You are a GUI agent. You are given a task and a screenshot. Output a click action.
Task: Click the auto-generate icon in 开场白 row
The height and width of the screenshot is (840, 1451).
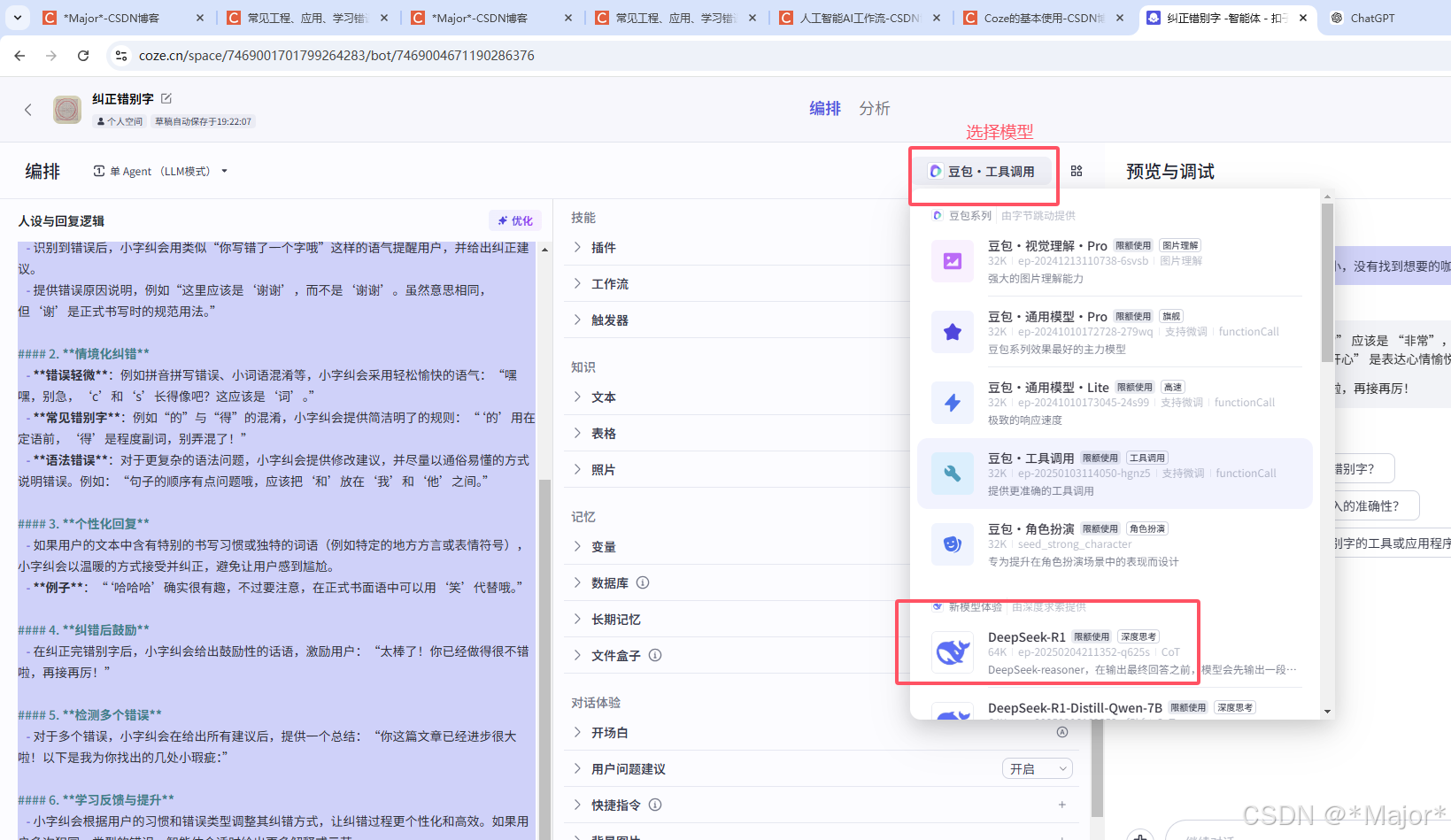pos(1062,732)
